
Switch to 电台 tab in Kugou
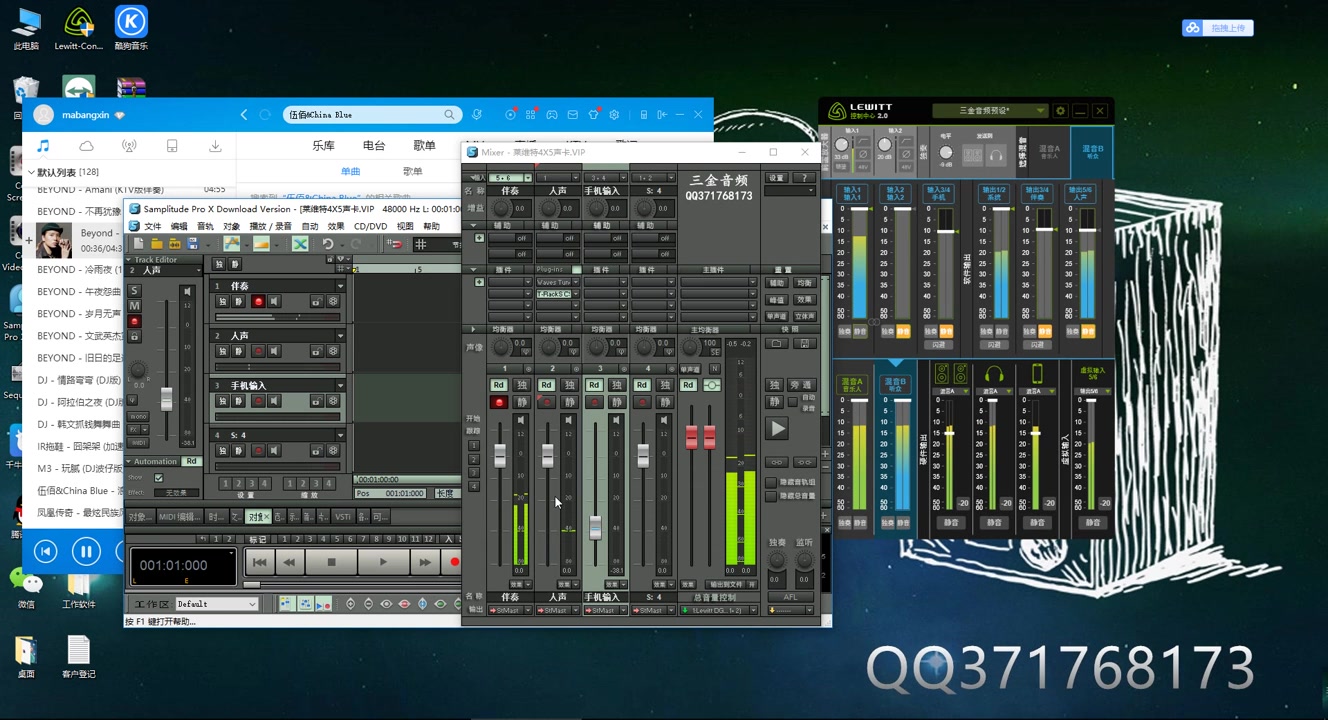point(374,146)
